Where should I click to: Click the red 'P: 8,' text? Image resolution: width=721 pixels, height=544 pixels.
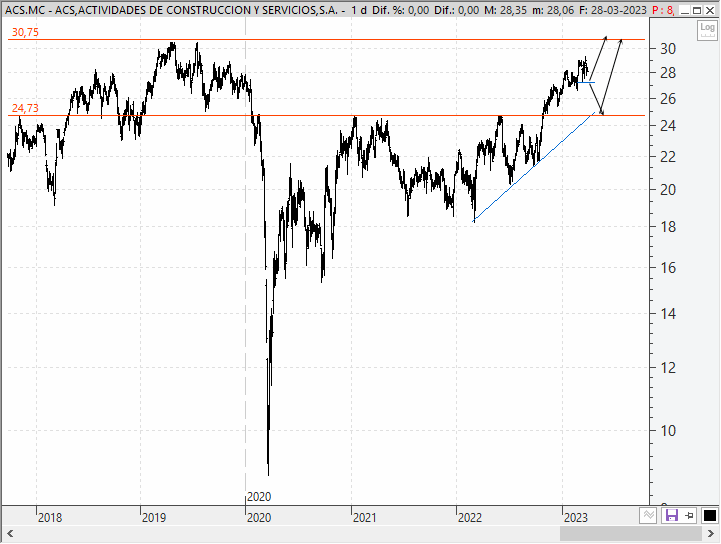pos(663,10)
